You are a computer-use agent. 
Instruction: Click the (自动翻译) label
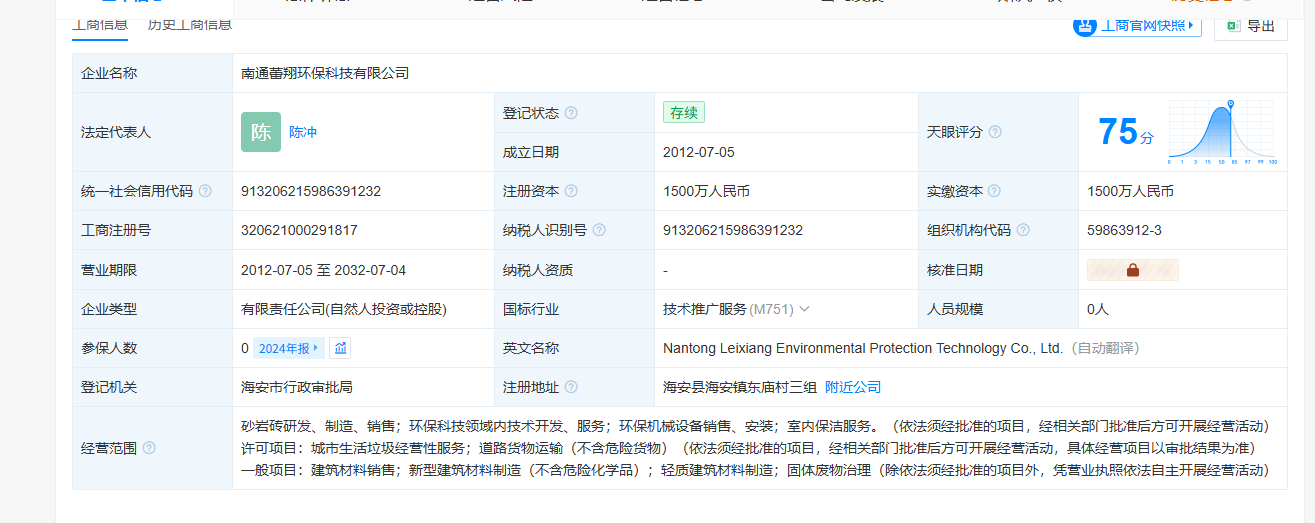click(x=1105, y=348)
